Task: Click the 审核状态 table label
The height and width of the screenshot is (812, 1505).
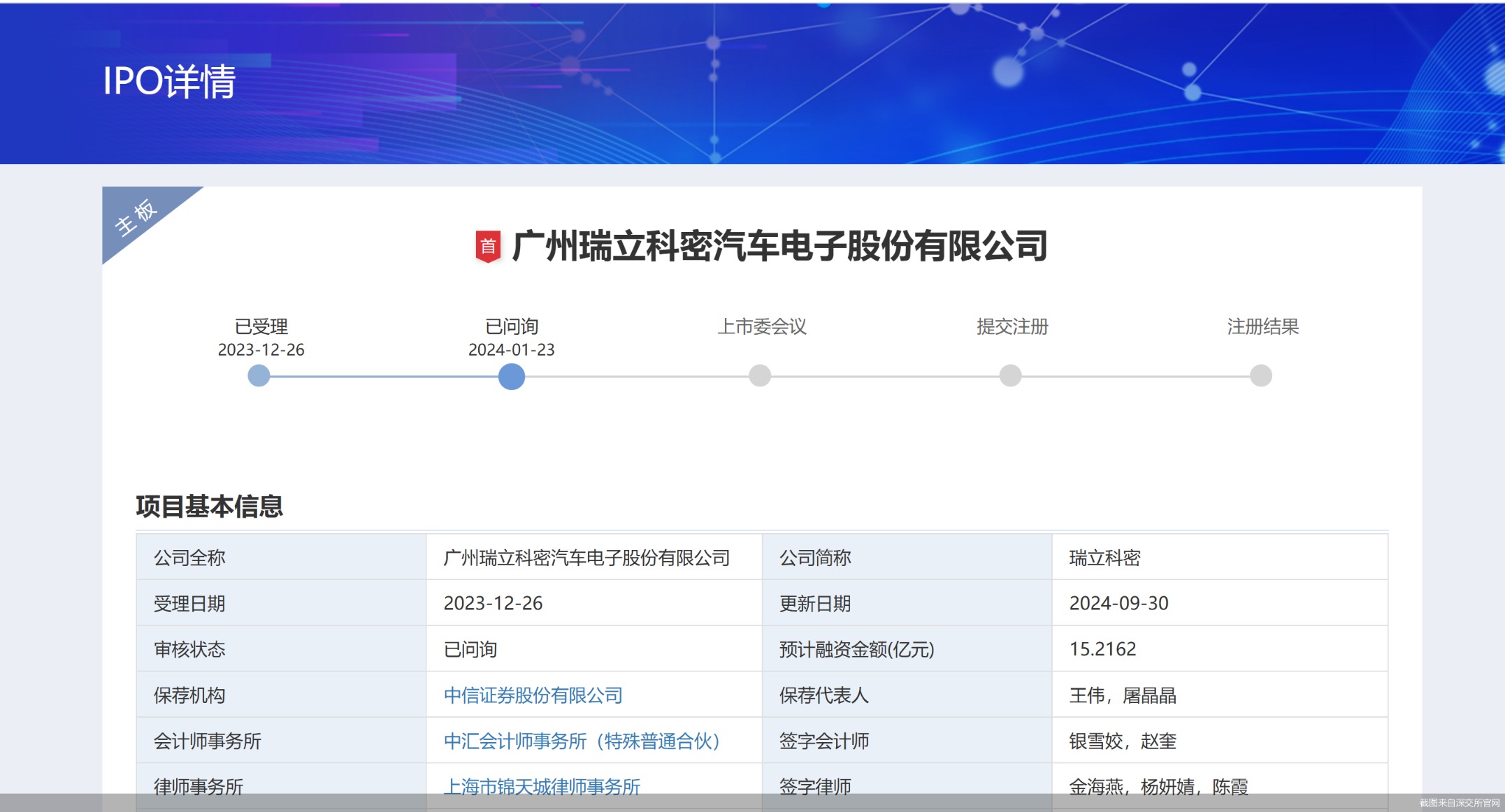Action: pyautogui.click(x=189, y=649)
